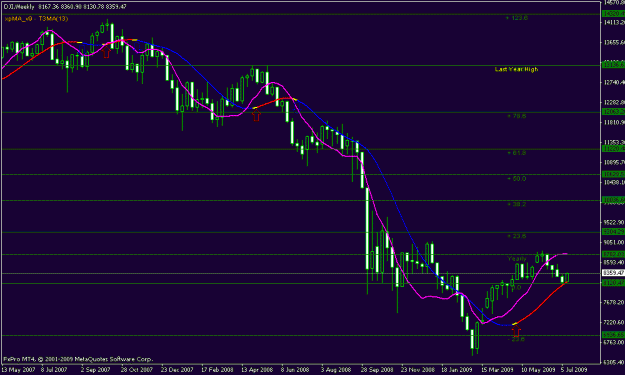The height and width of the screenshot is (375, 625).
Task: Click the price scale value 9051.00
Action: point(614,242)
